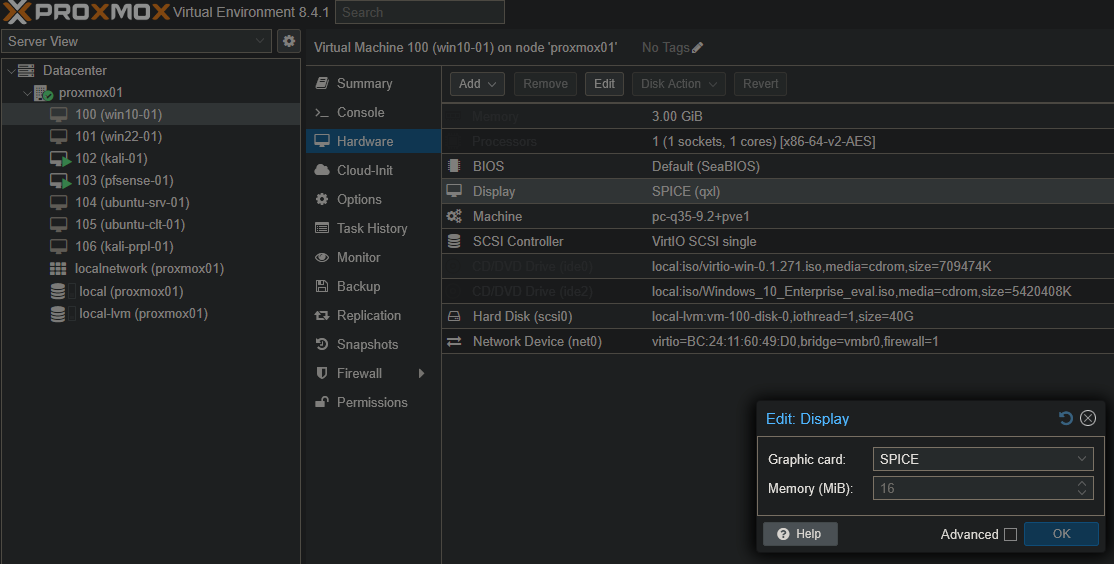Close the Edit: Display dialog
Viewport: 1114px width, 564px height.
click(x=1088, y=419)
